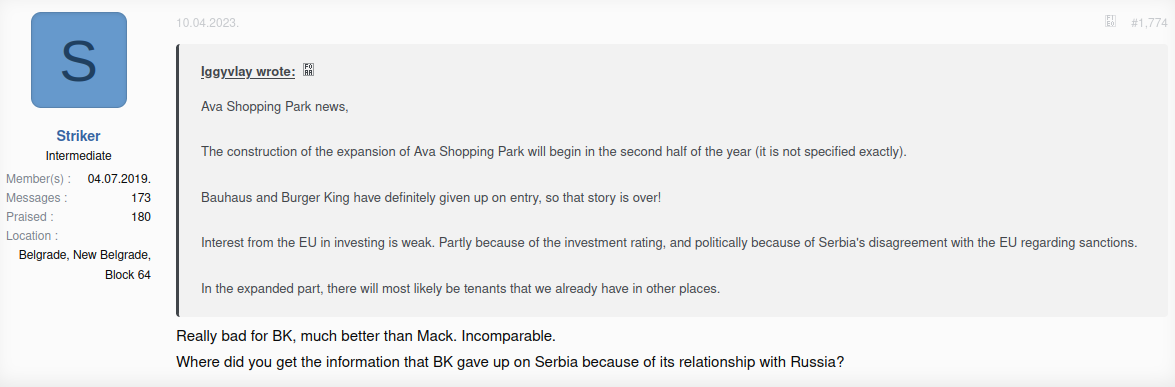Click the 'Intermediate' user title
Screen dimensions: 1175x387
click(x=79, y=156)
